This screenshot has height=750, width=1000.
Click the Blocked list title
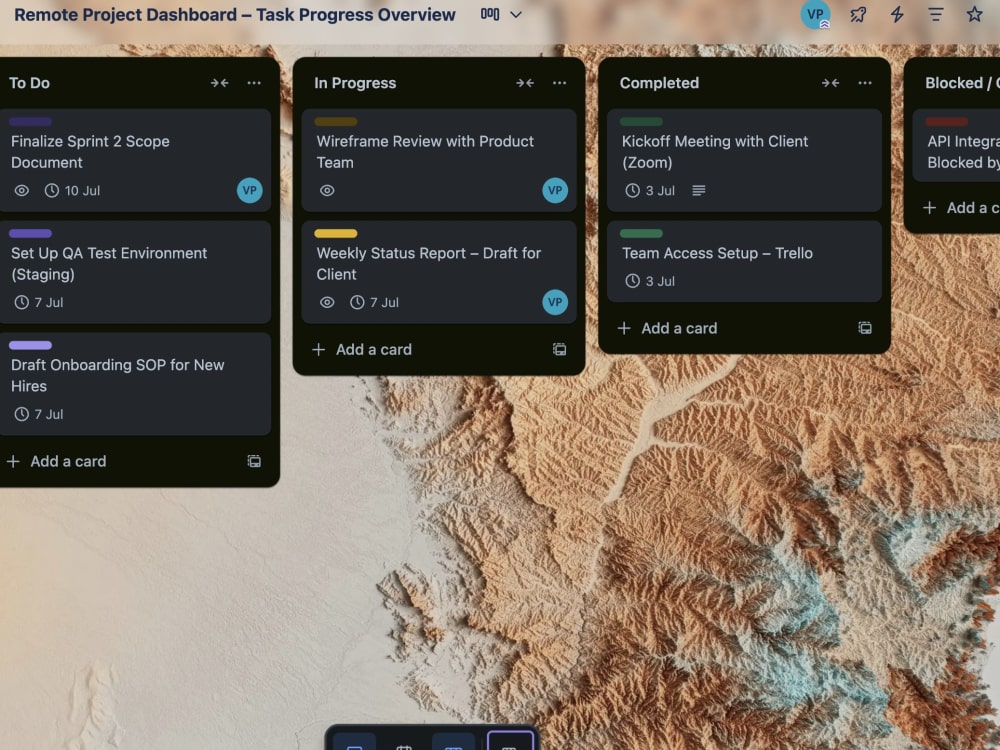pyautogui.click(x=962, y=83)
